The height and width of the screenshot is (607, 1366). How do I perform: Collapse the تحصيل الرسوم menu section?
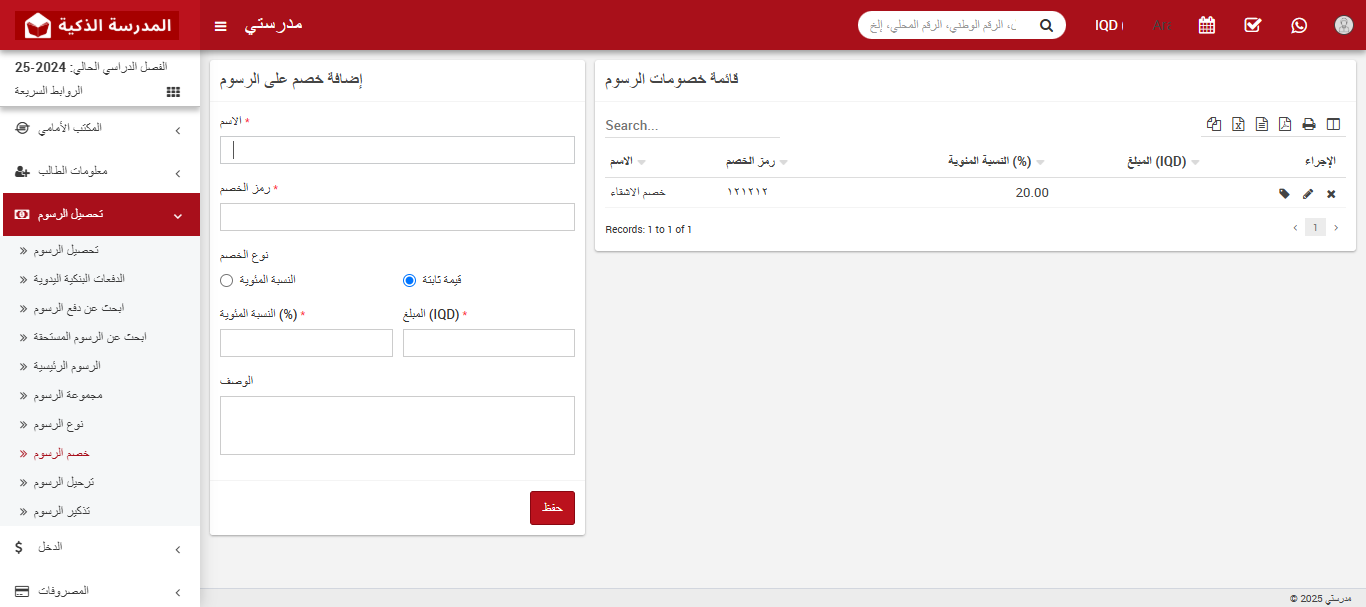pos(100,214)
